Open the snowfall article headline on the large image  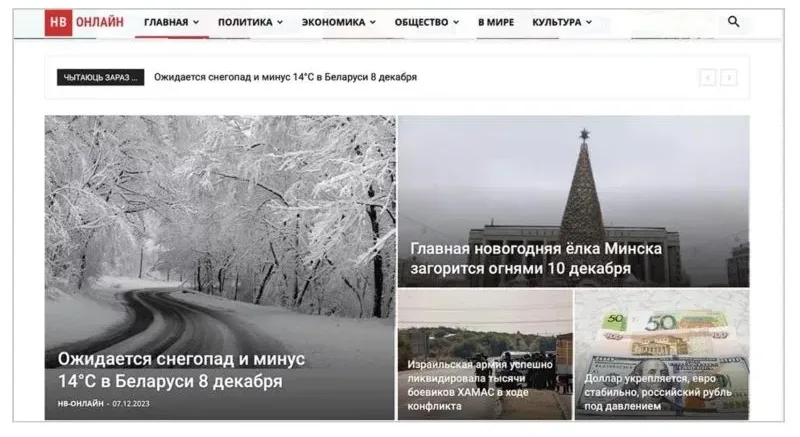coord(181,370)
